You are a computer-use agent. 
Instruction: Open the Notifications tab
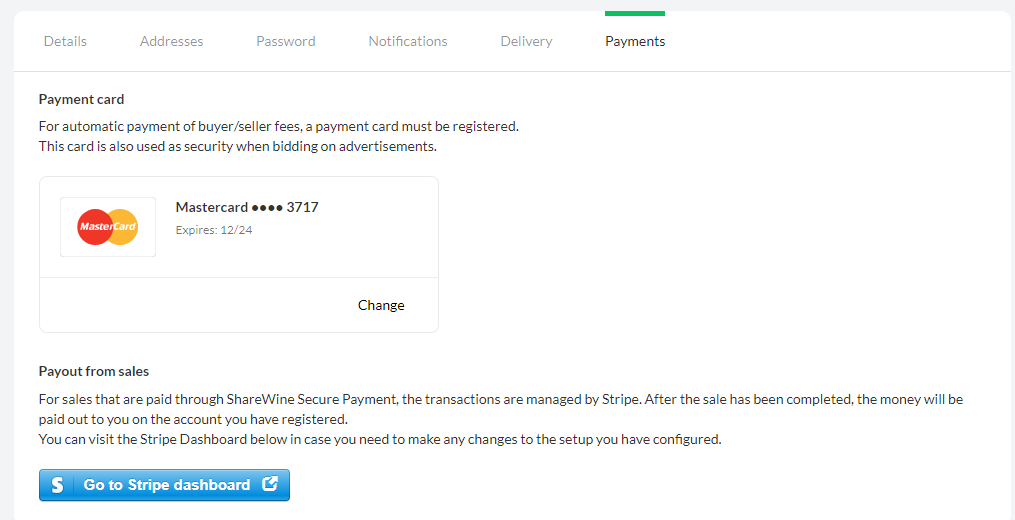tap(408, 41)
